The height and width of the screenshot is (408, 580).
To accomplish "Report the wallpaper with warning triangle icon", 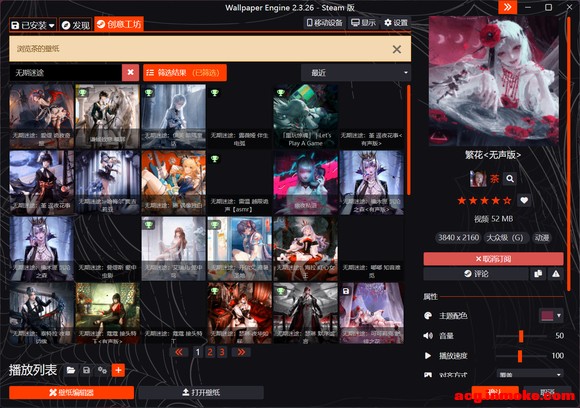I will (556, 274).
